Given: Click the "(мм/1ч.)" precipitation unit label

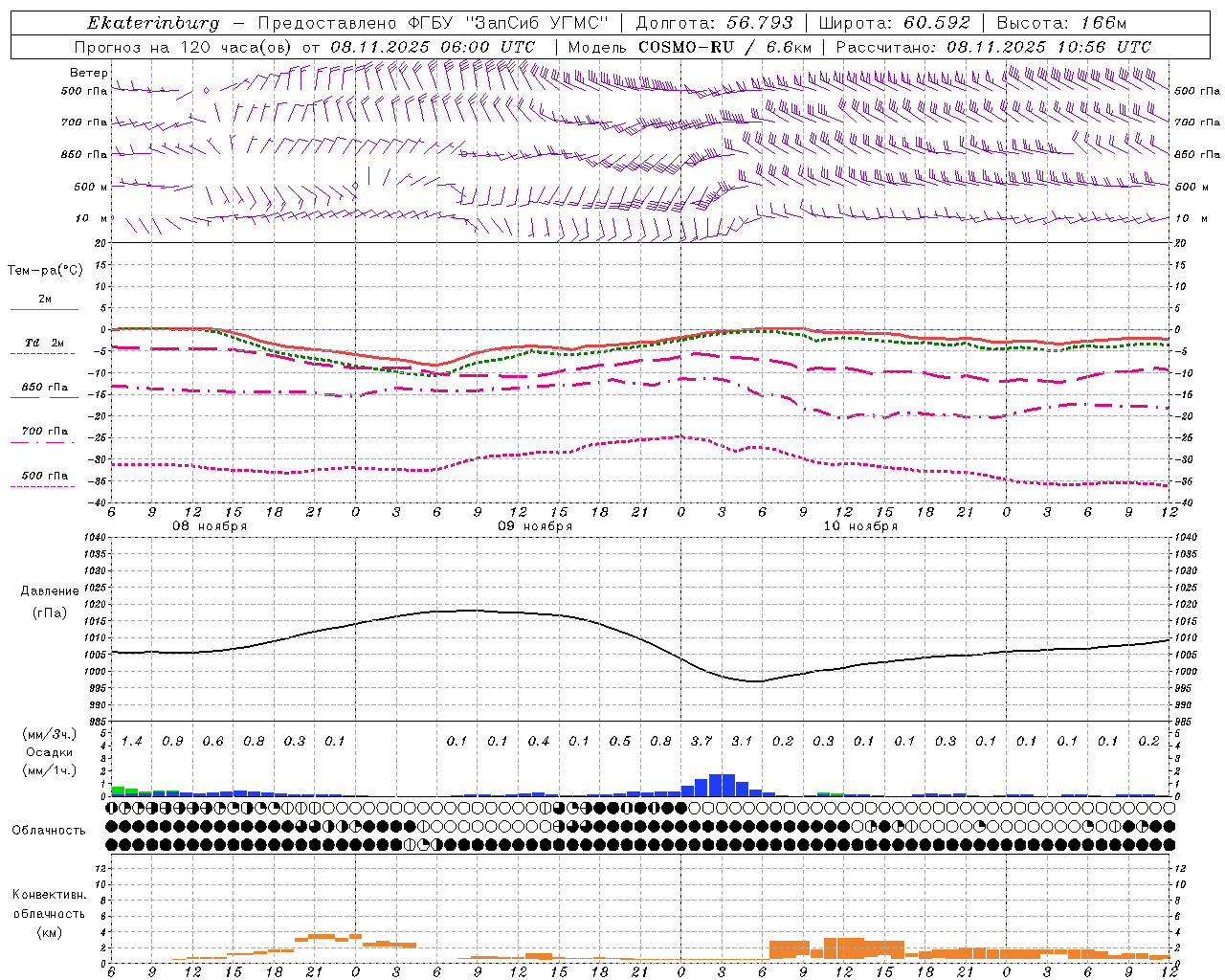Looking at the screenshot, I should (48, 770).
